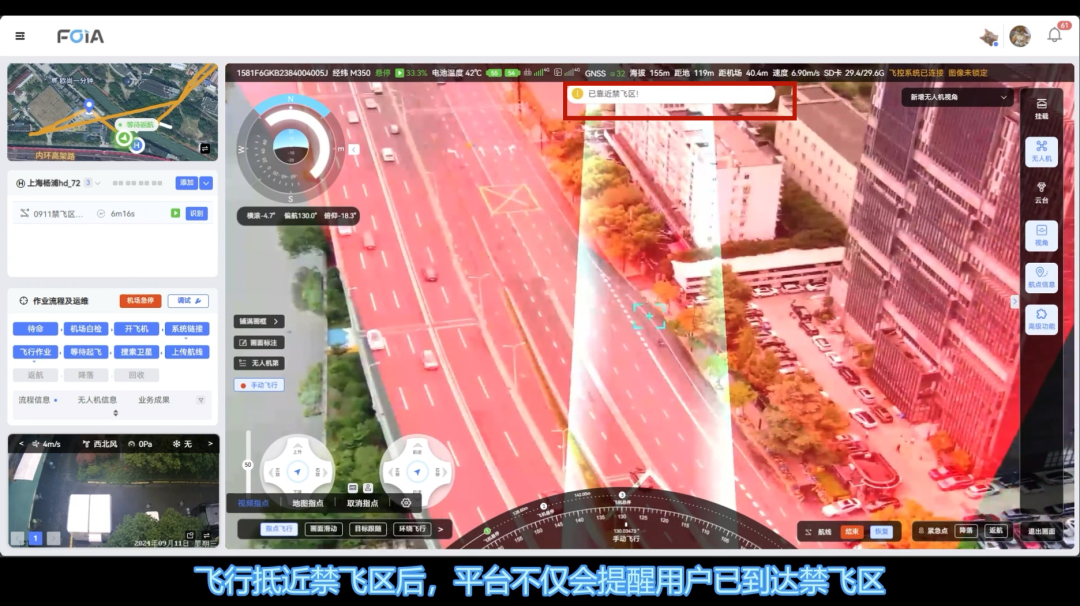Adjust the vertical slider showing 50
The height and width of the screenshot is (606, 1080).
click(248, 464)
